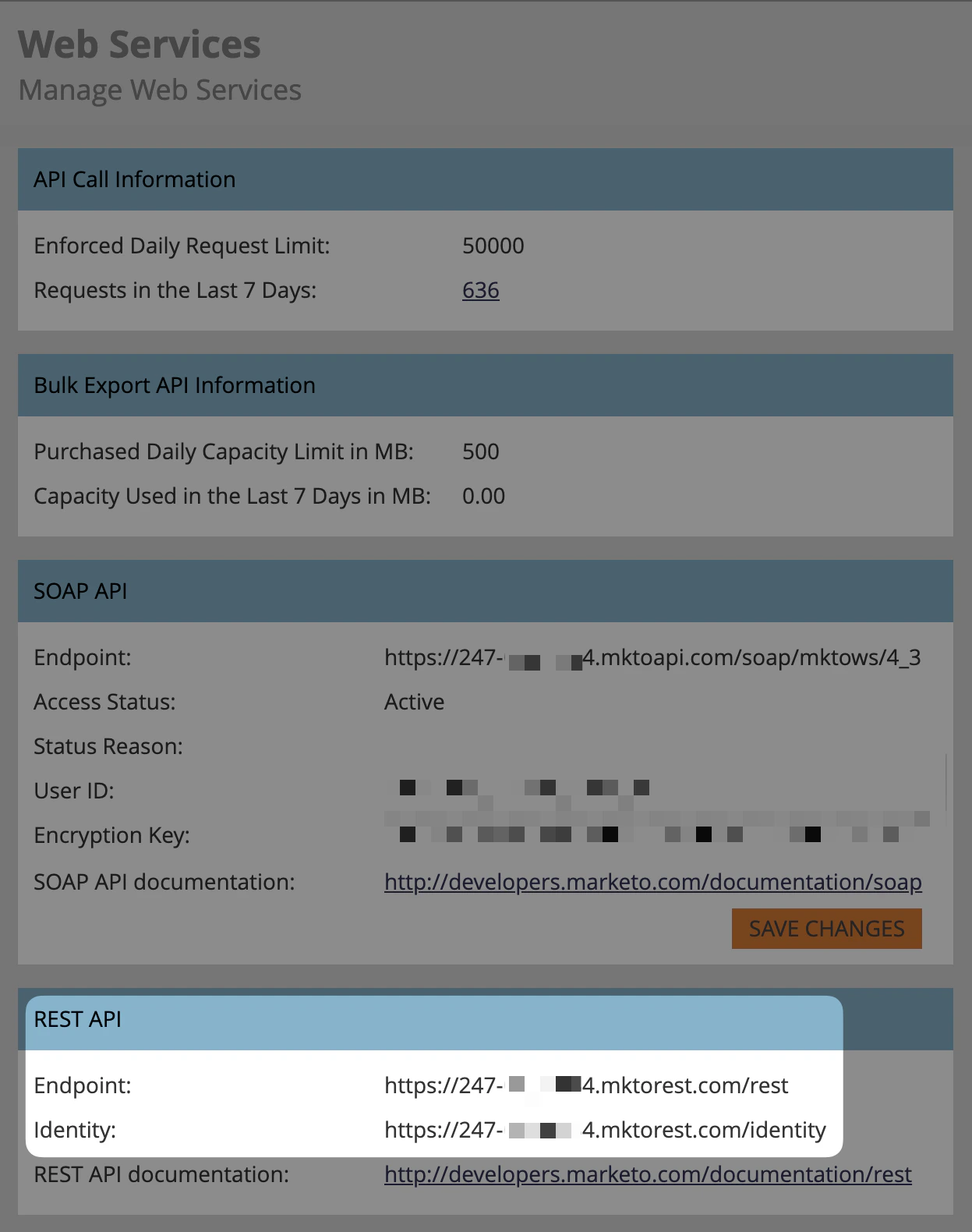972x1232 pixels.
Task: Click the Identity label in REST API
Action: [x=75, y=1130]
